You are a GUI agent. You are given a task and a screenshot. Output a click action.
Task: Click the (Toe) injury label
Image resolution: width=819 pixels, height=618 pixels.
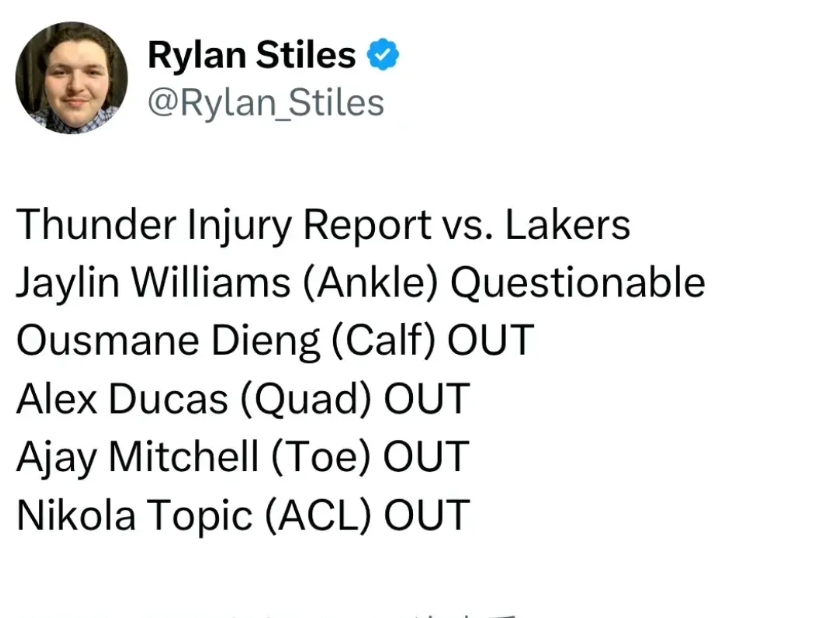tap(321, 457)
